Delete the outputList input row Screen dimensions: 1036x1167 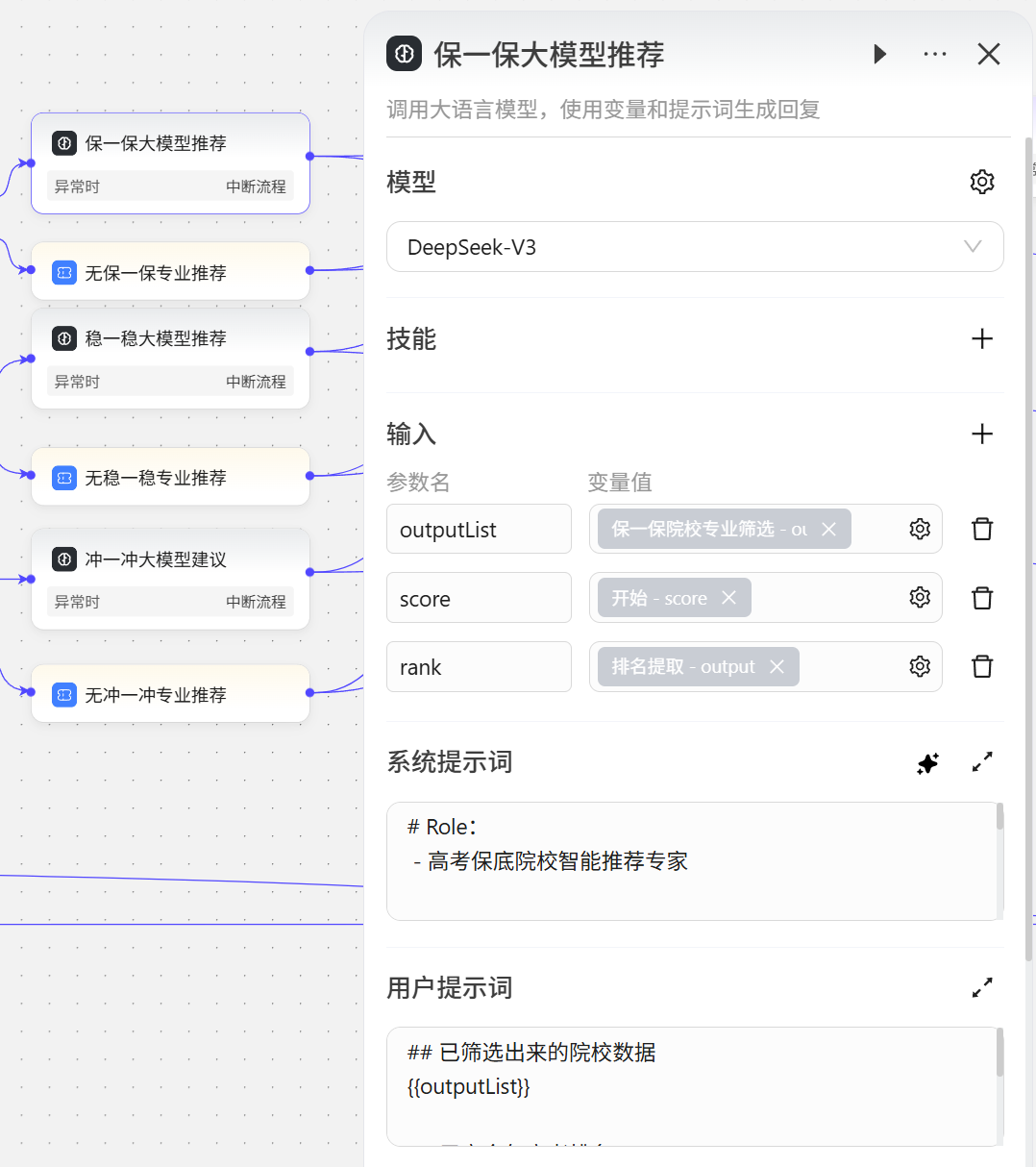point(981,529)
